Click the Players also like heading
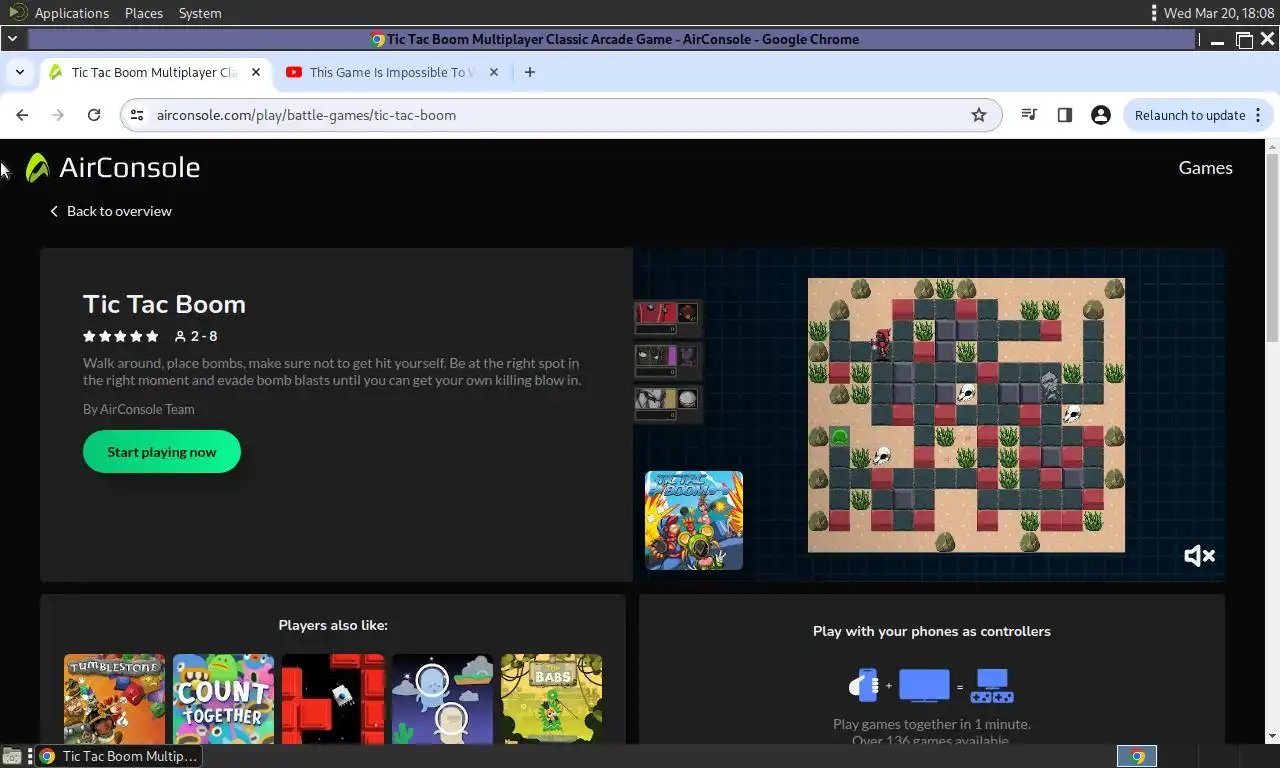Image resolution: width=1280 pixels, height=768 pixels. (x=333, y=625)
